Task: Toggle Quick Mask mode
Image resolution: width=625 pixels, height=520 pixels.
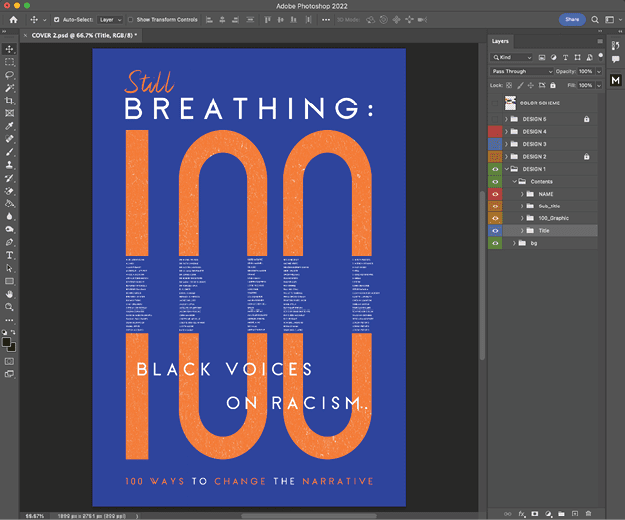Action: pos(9,361)
